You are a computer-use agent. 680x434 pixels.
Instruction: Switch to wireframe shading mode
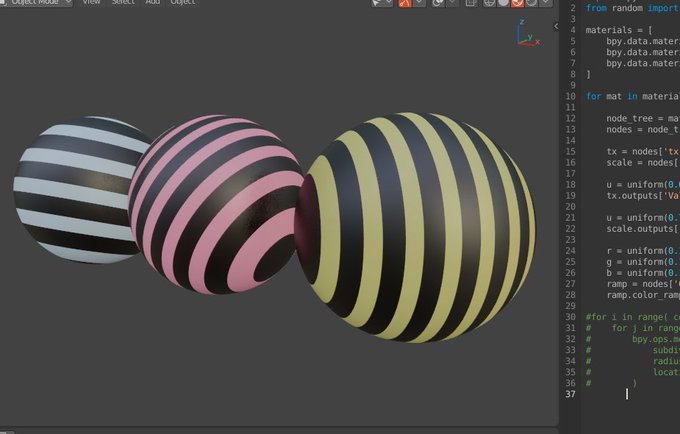(x=489, y=3)
